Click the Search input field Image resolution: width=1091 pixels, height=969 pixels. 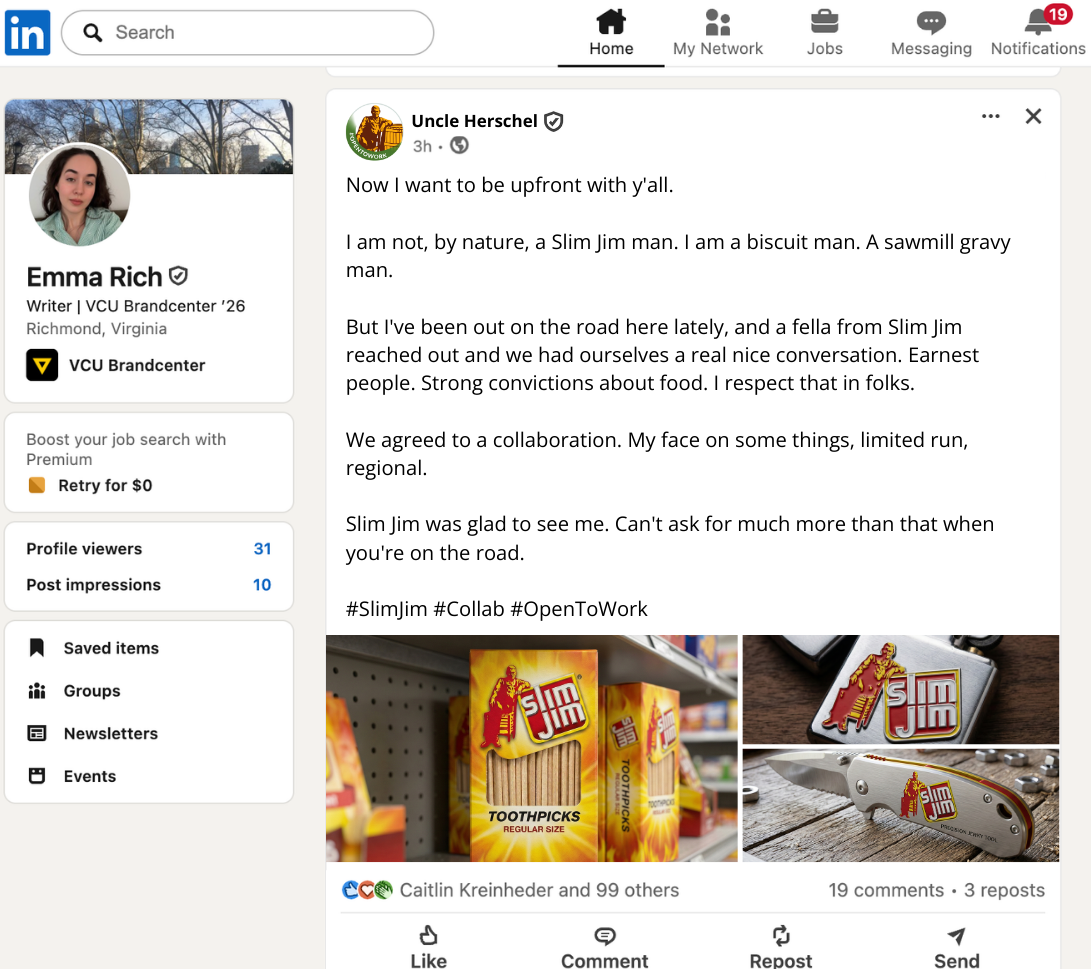pos(248,33)
